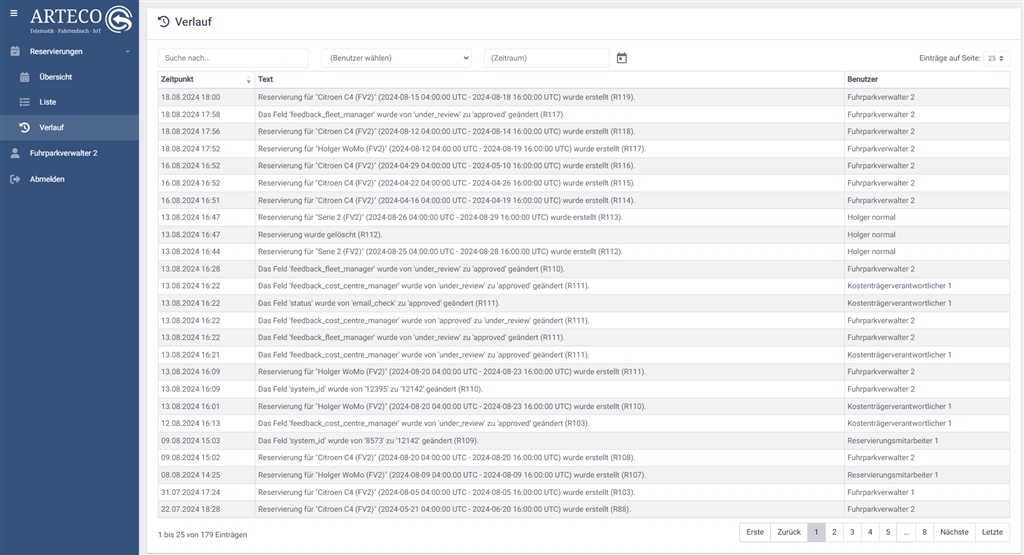Image resolution: width=1024 pixels, height=555 pixels.
Task: Click timestamp 18.08.2024 18:00
Action: tap(191, 97)
